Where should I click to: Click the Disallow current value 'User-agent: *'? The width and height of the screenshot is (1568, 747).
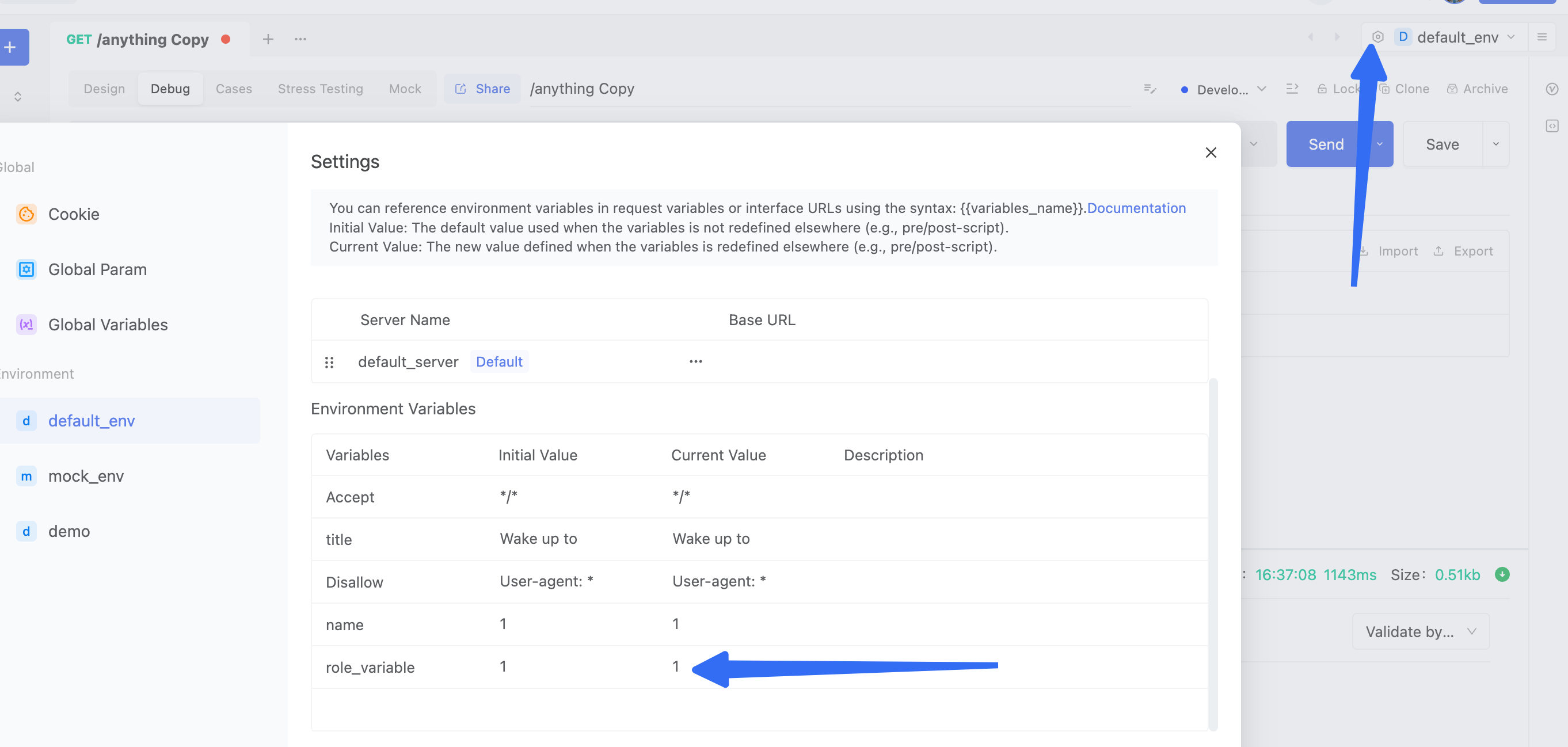(719, 581)
